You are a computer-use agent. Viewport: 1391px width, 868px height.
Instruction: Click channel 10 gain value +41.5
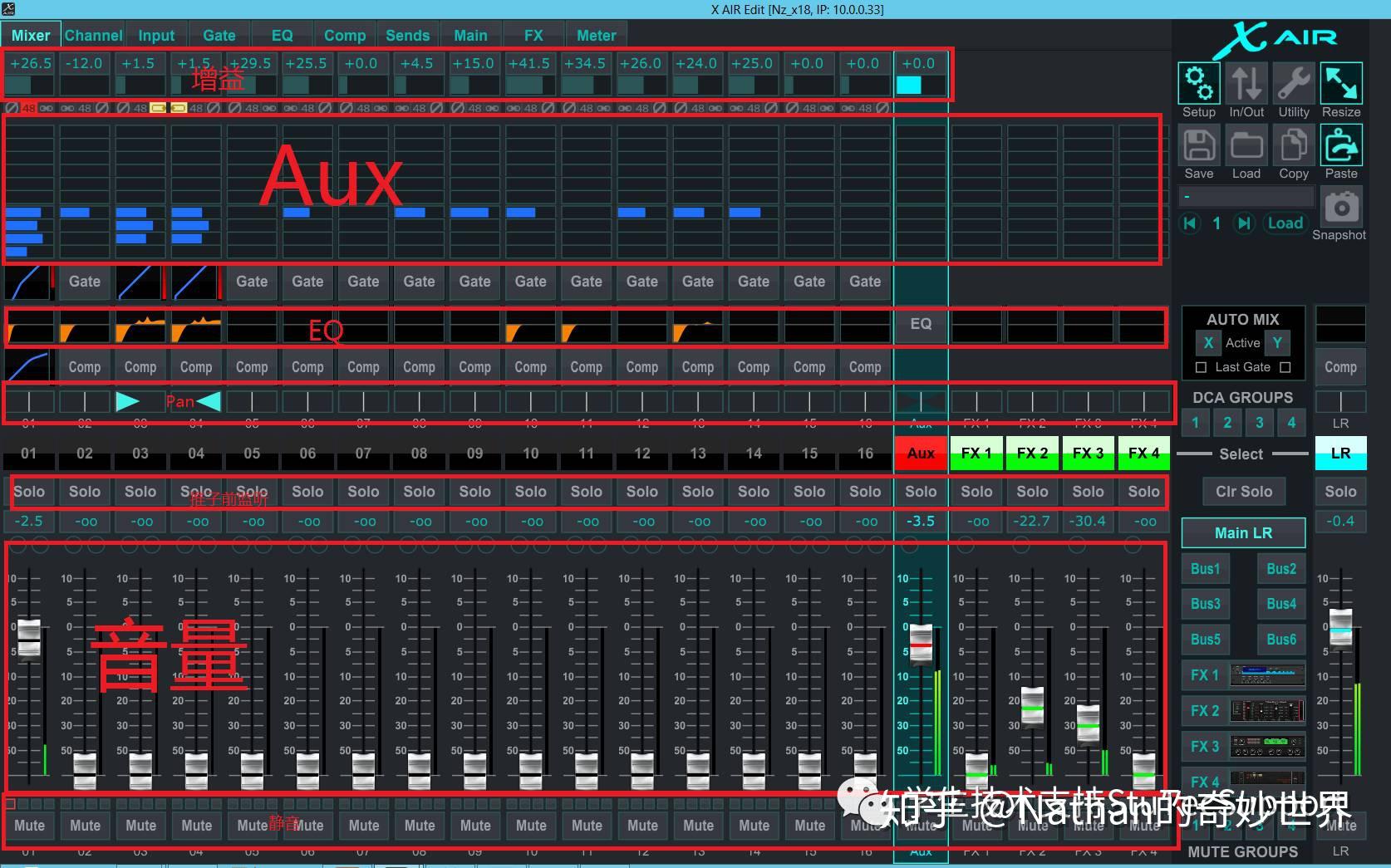tap(529, 63)
